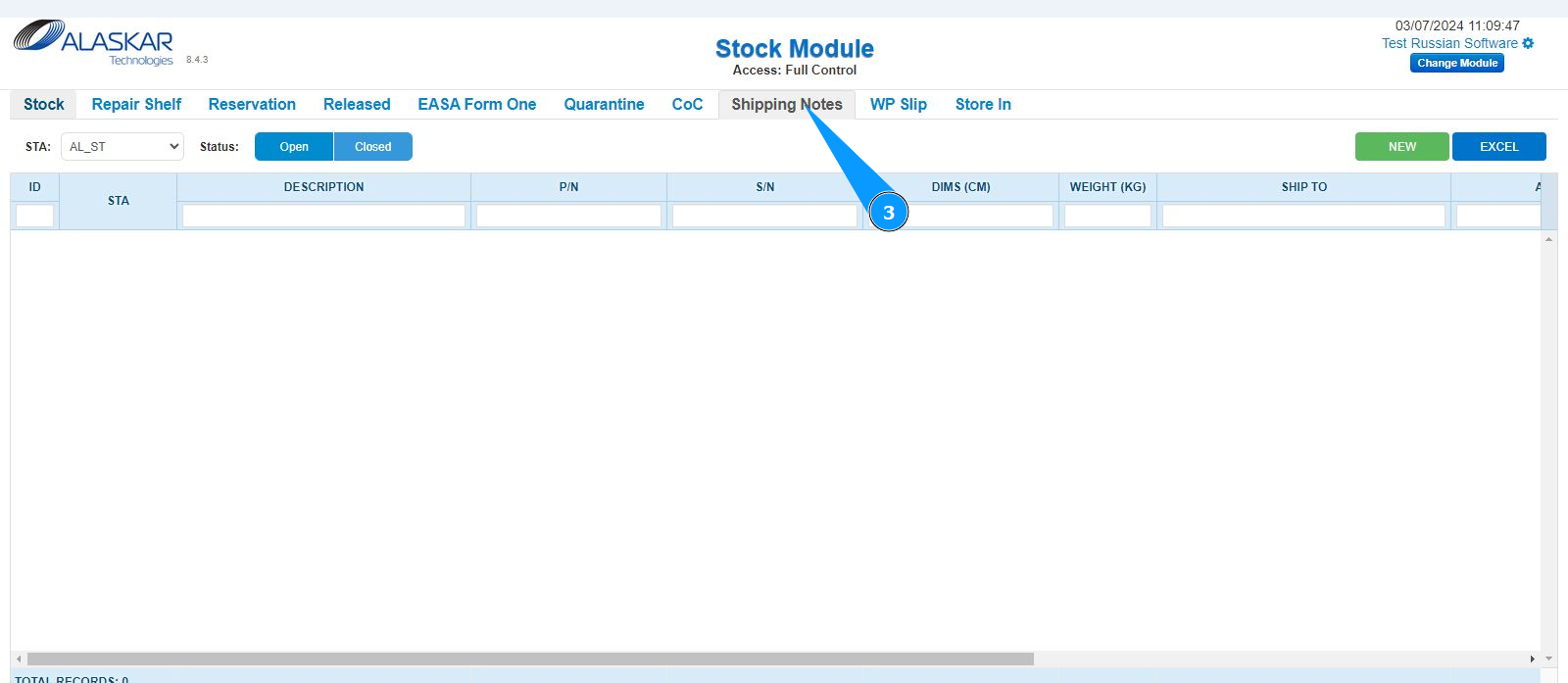Screen dimensions: 1568x683
Task: Open the STA dropdown
Action: 122,147
